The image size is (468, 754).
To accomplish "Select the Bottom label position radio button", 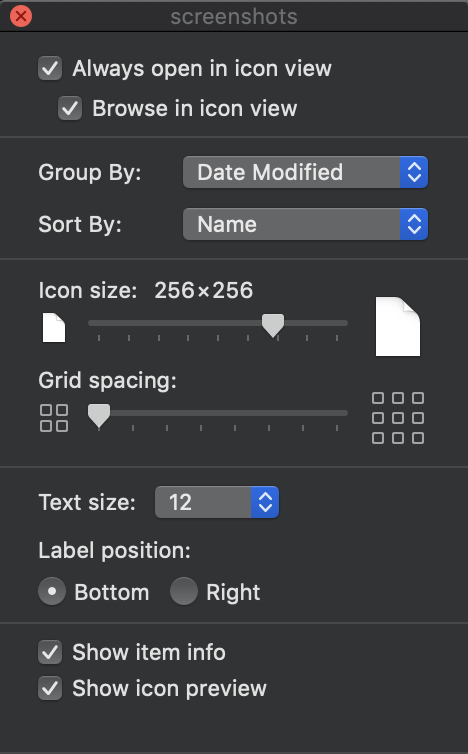I will 52,591.
